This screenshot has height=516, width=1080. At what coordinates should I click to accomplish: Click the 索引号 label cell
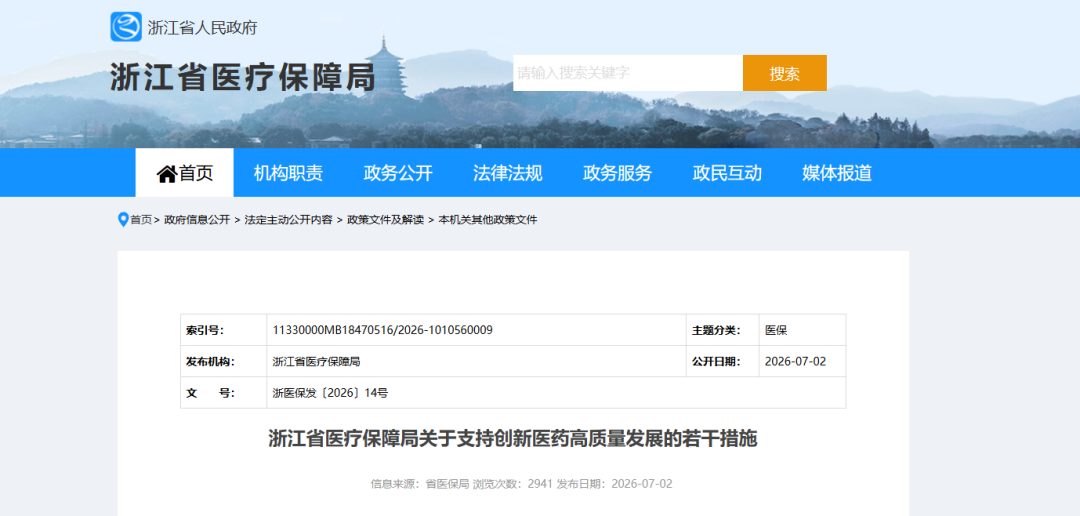pyautogui.click(x=224, y=330)
